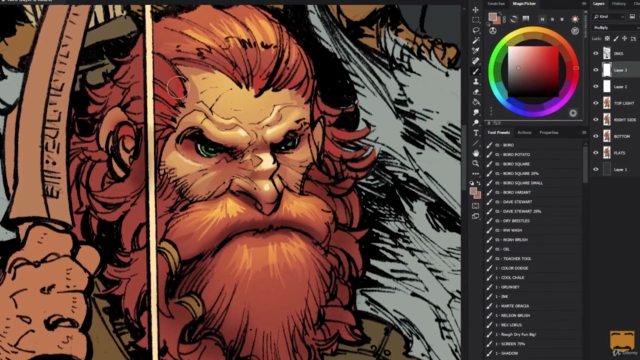Image resolution: width=640 pixels, height=360 pixels.
Task: Open the Multiply blend mode dropdown
Action: click(x=616, y=27)
